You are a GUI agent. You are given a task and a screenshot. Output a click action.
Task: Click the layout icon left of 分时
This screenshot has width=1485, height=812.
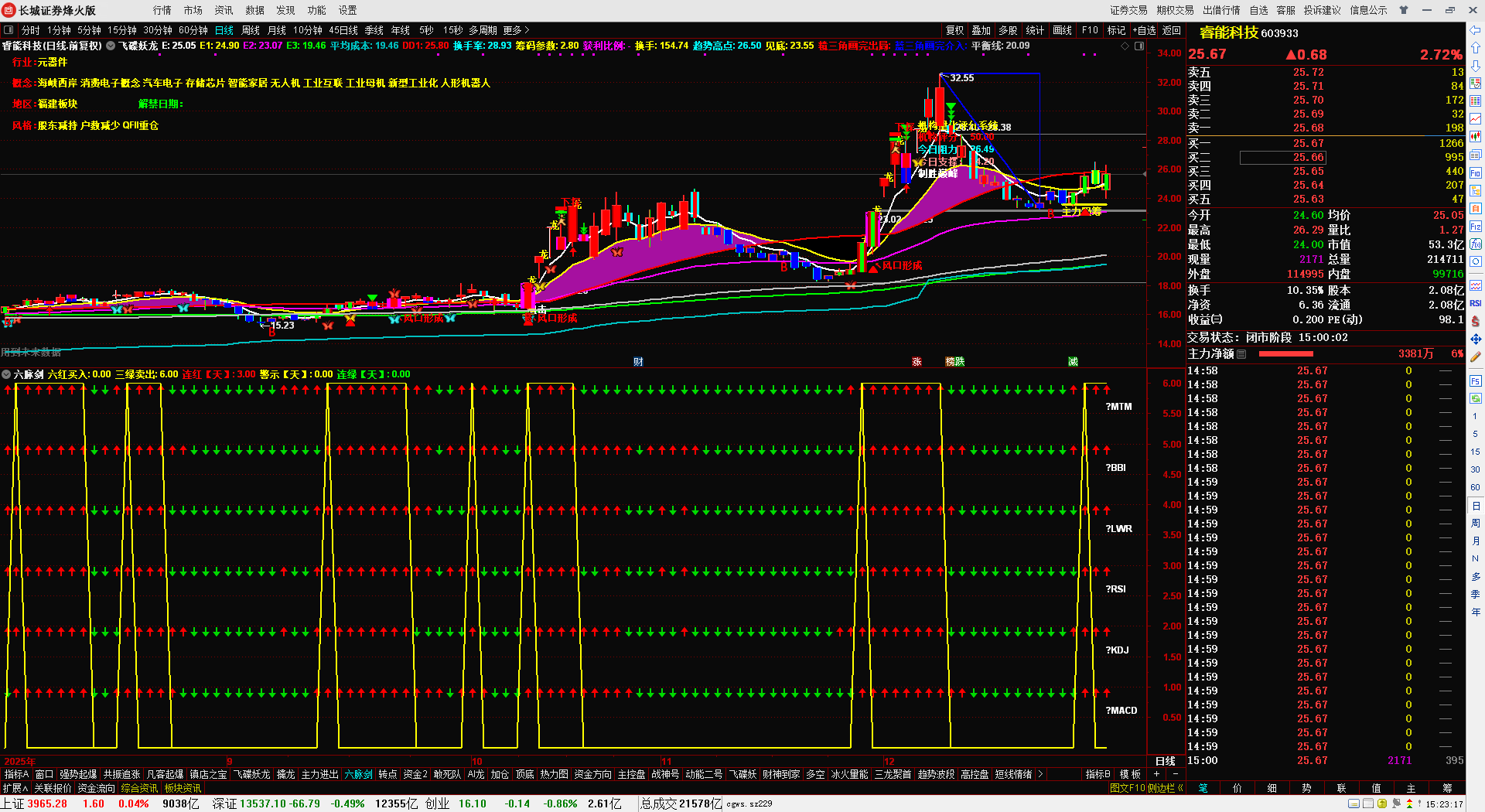pos(9,30)
